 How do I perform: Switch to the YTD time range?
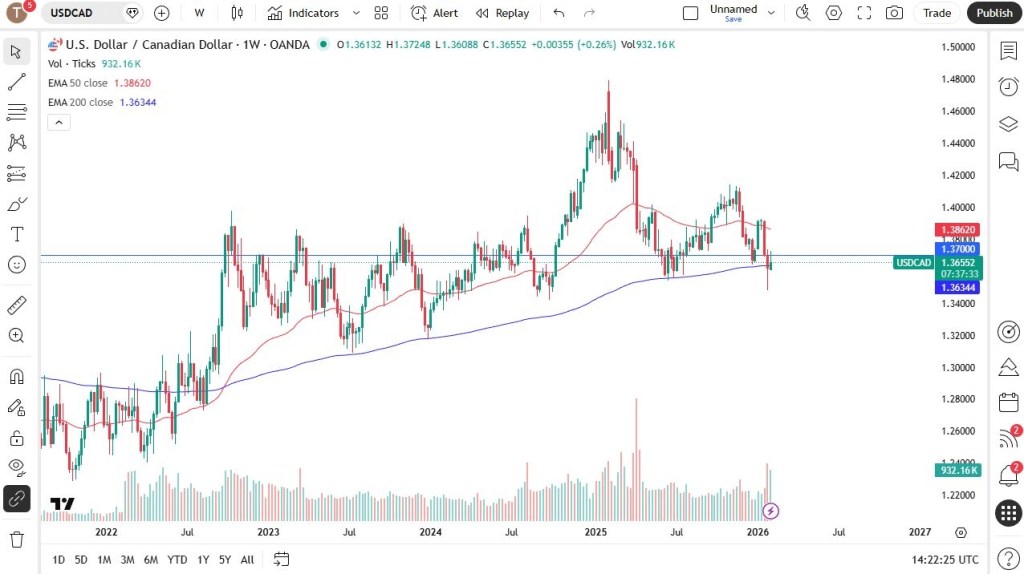coord(177,560)
